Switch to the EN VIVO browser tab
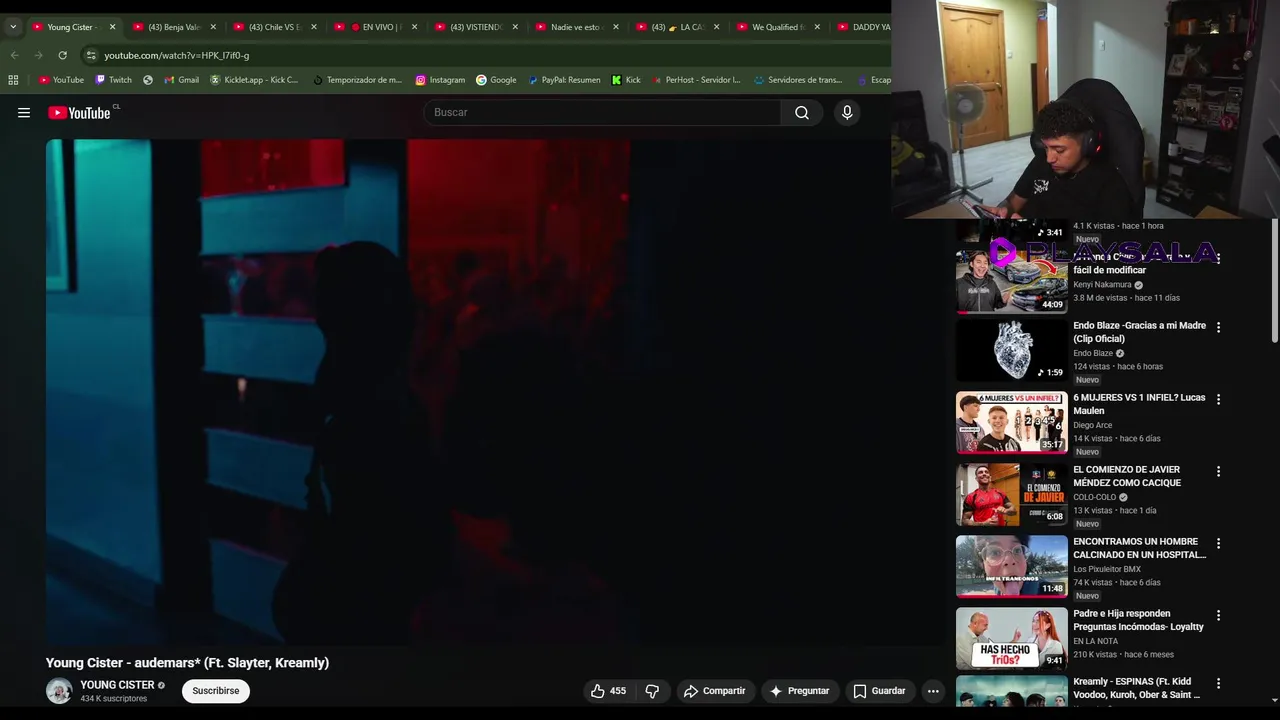Screen dimensions: 1280x720 point(374,27)
